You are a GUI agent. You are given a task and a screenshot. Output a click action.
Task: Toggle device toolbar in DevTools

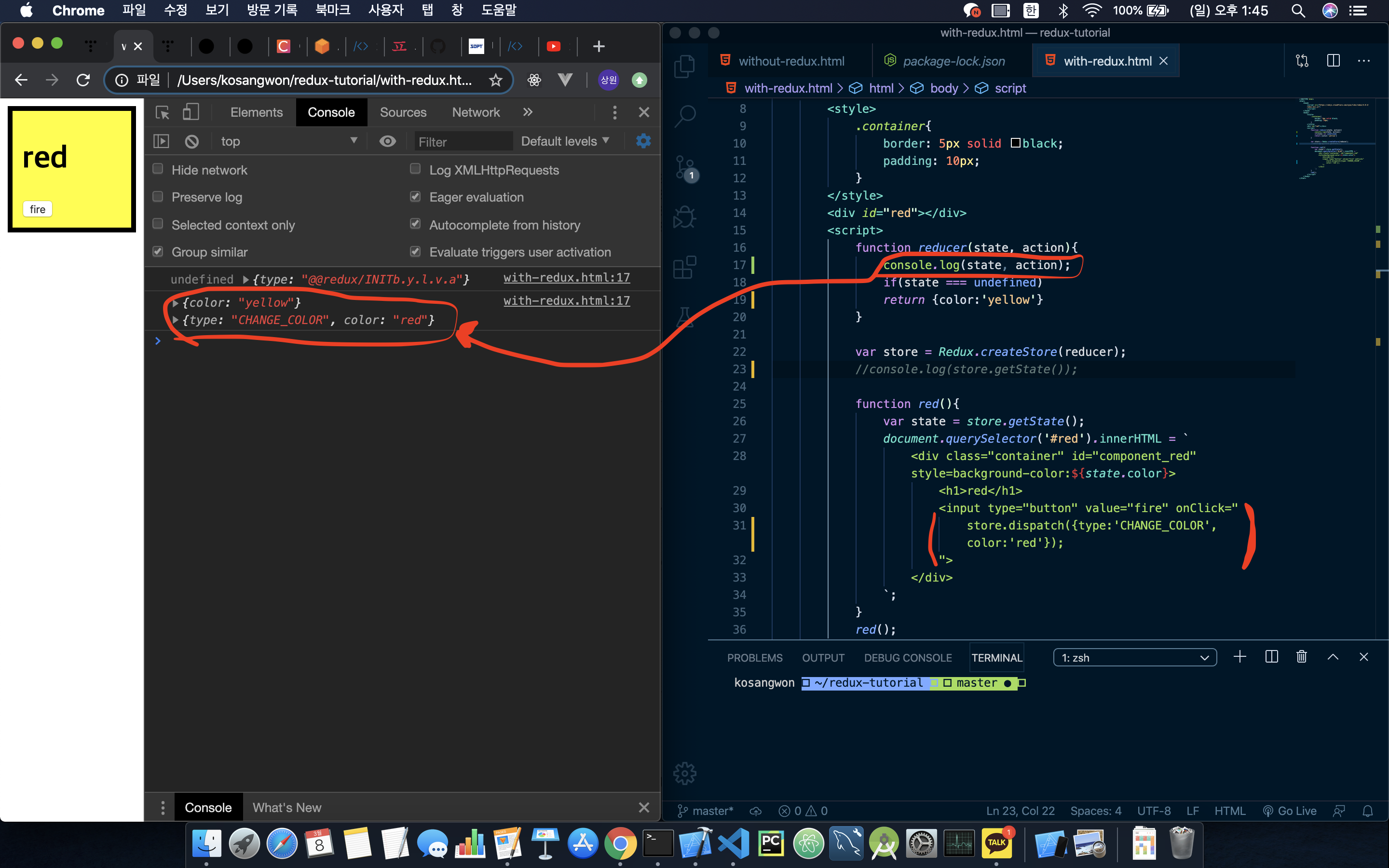coord(191,112)
